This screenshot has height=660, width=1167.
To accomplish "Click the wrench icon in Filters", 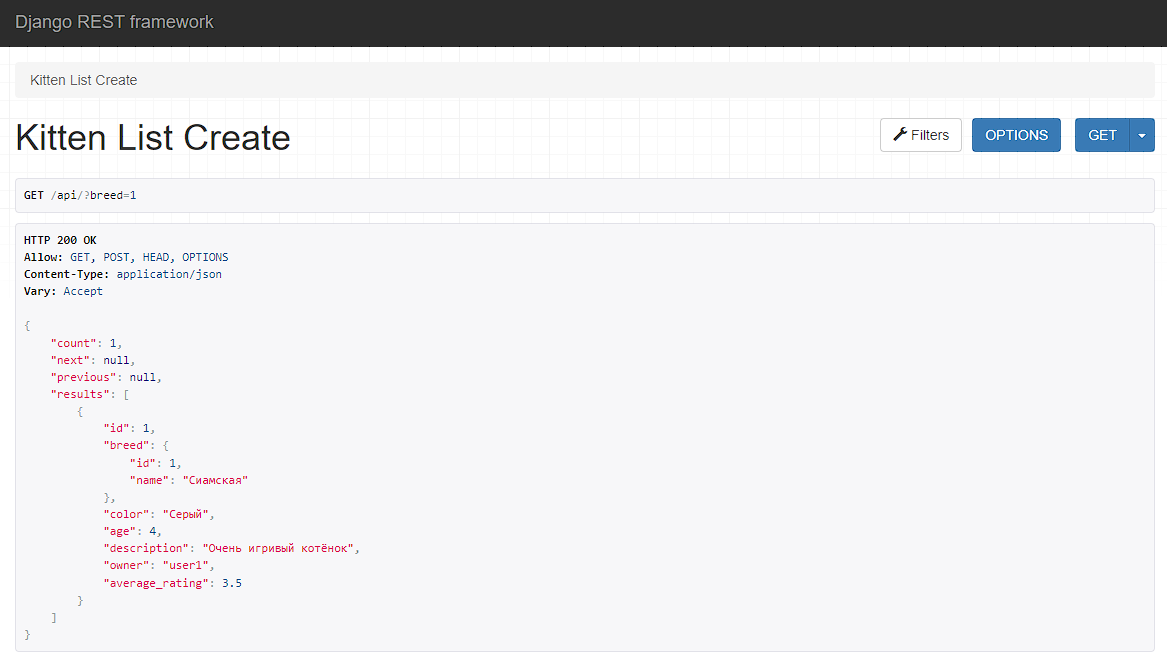I will point(900,135).
